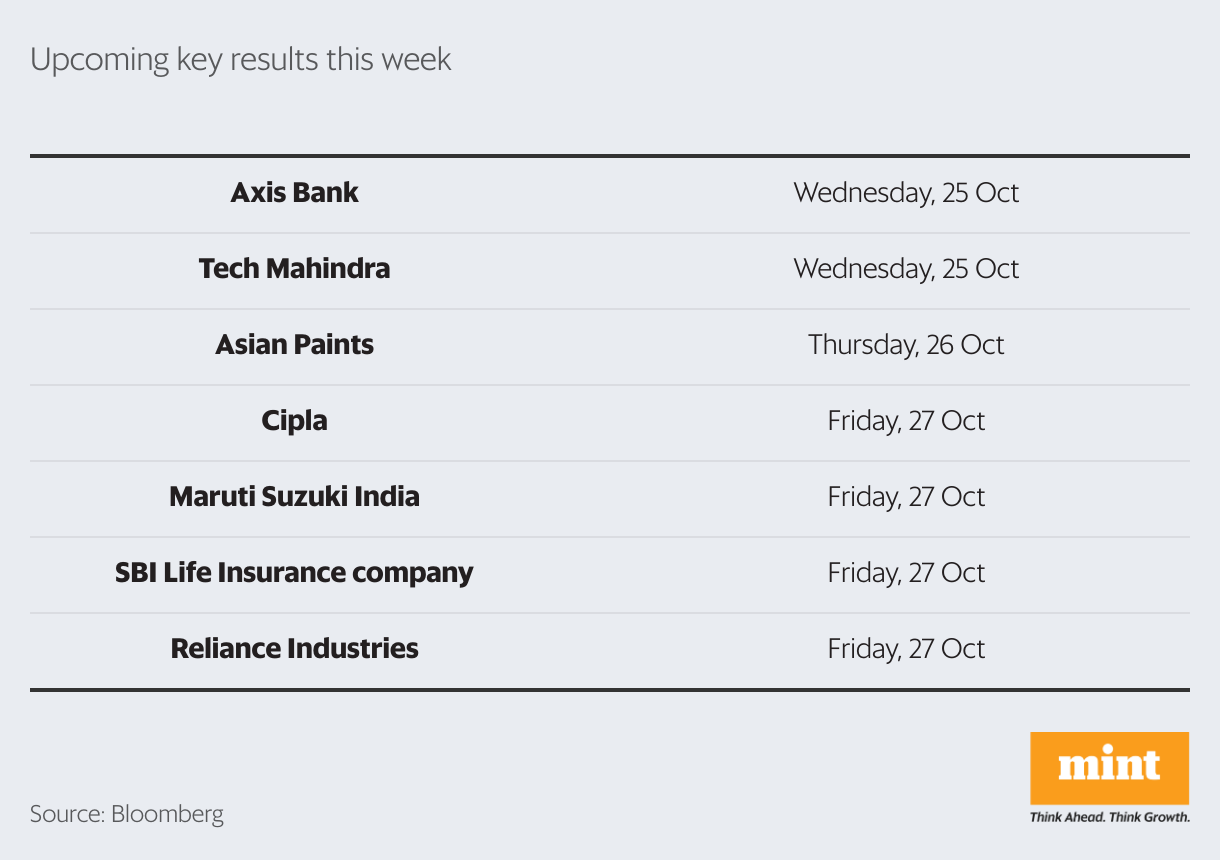The width and height of the screenshot is (1220, 860).
Task: Click the 'Source: Bloomberg' credit text
Action: pos(127,813)
